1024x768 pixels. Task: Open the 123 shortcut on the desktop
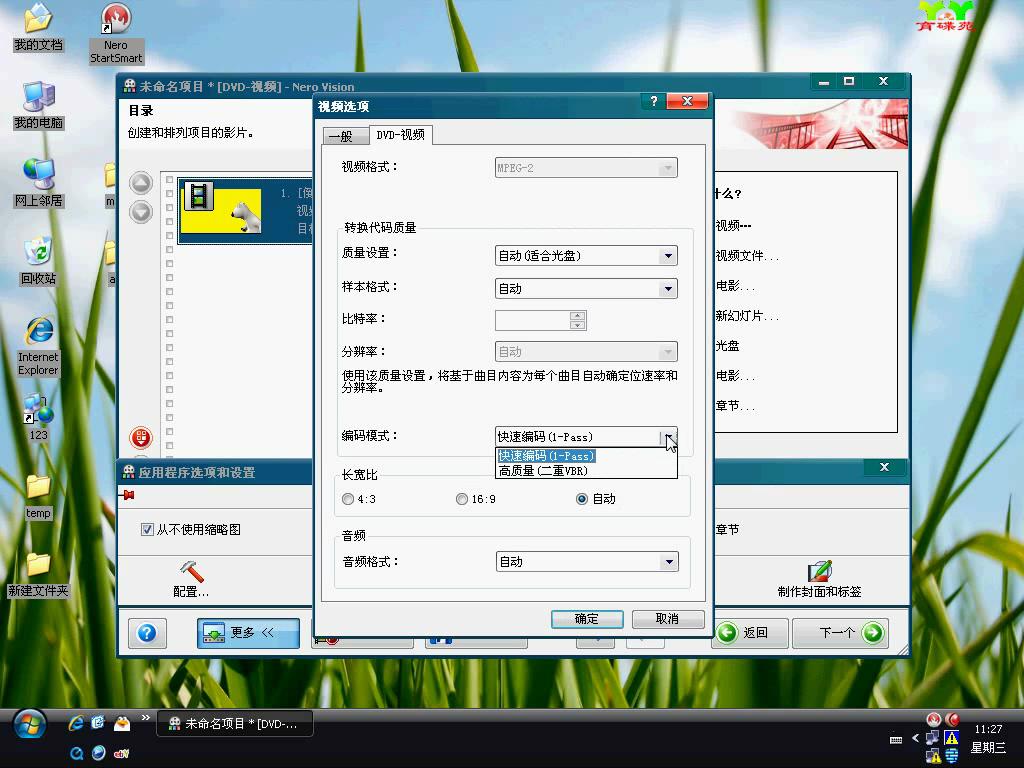click(39, 418)
